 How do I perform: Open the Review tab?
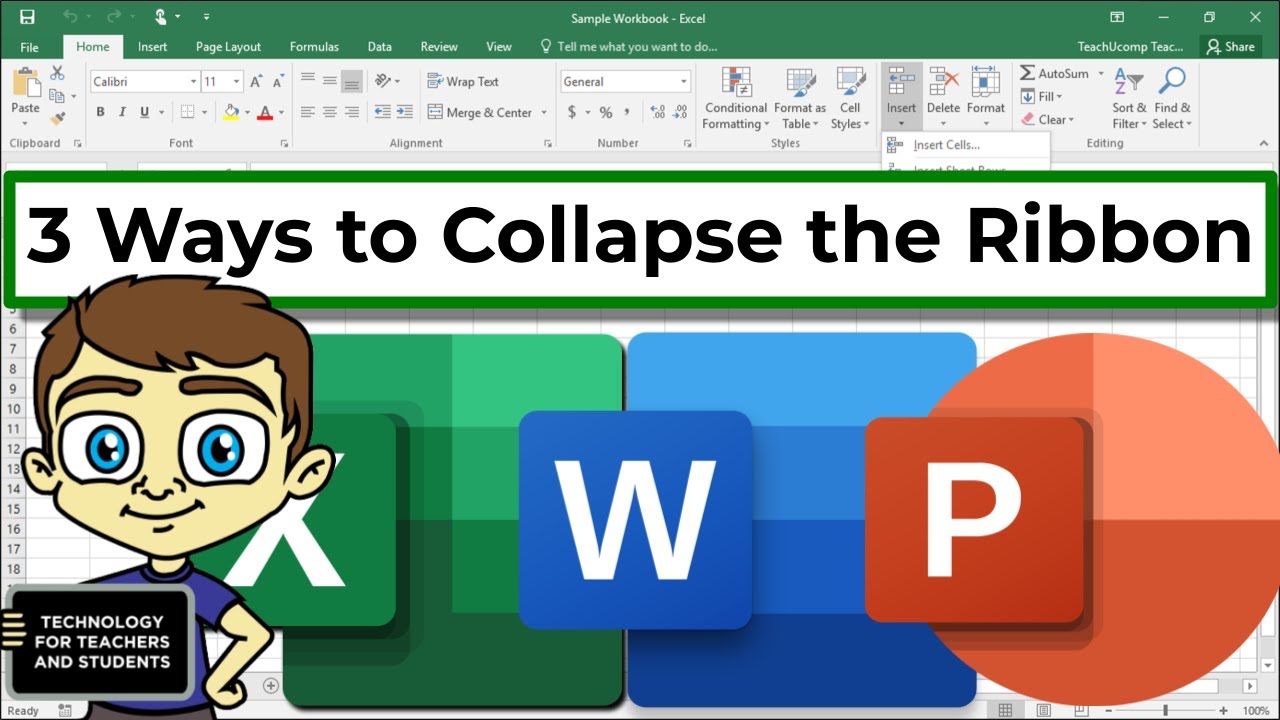tap(439, 47)
